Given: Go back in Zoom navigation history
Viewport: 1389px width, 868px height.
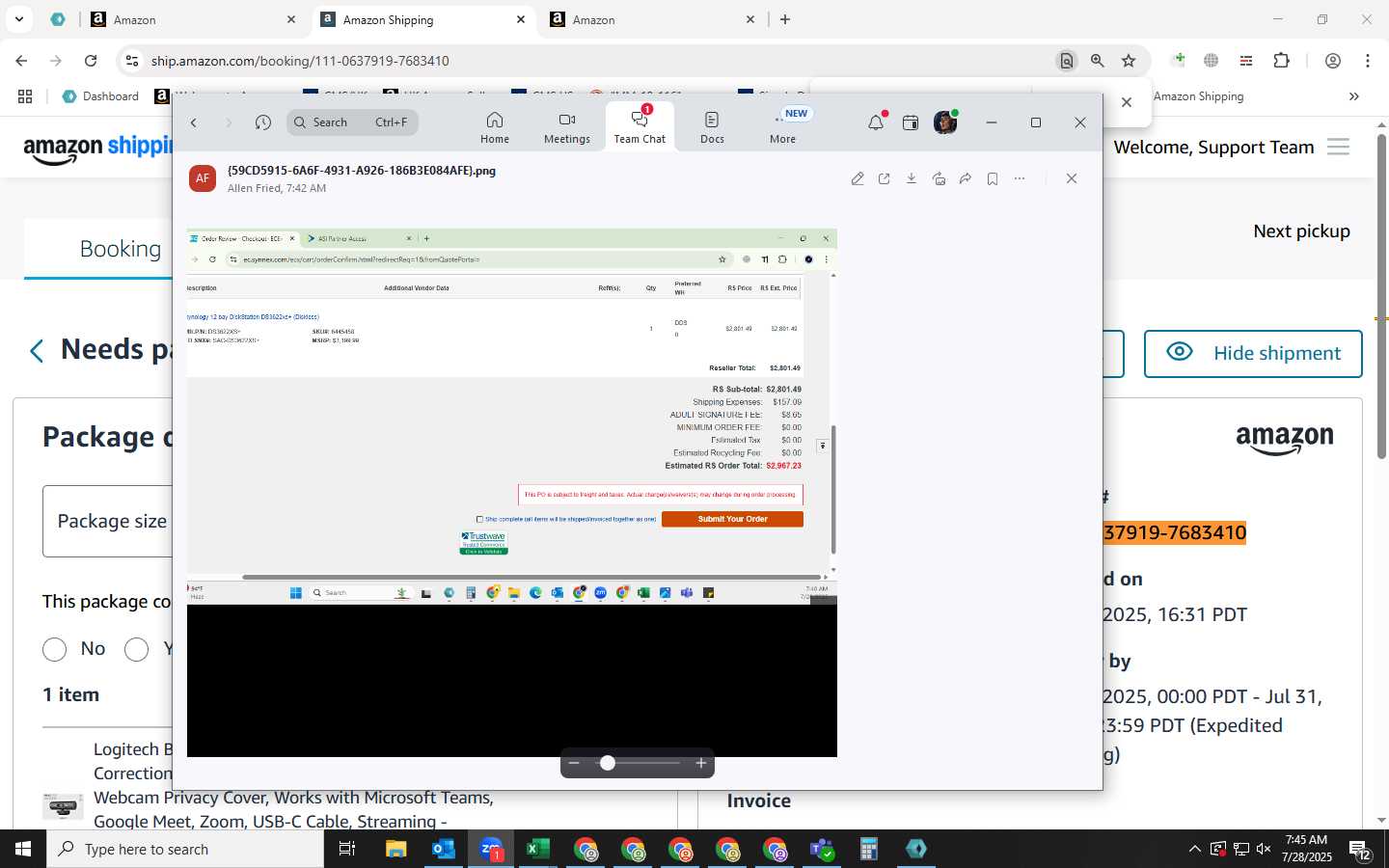Looking at the screenshot, I should click(194, 122).
